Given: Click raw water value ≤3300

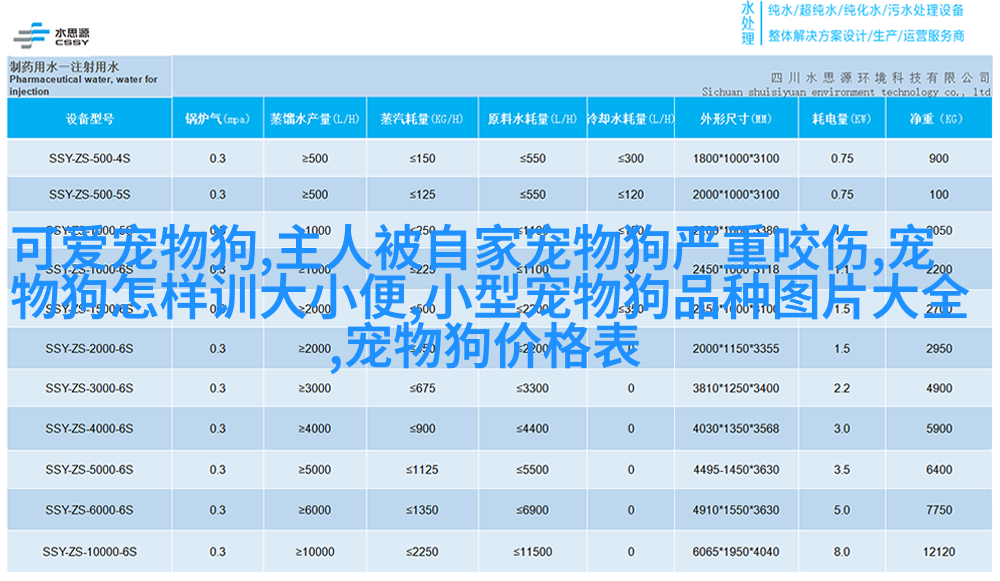Looking at the screenshot, I should pos(533,388).
